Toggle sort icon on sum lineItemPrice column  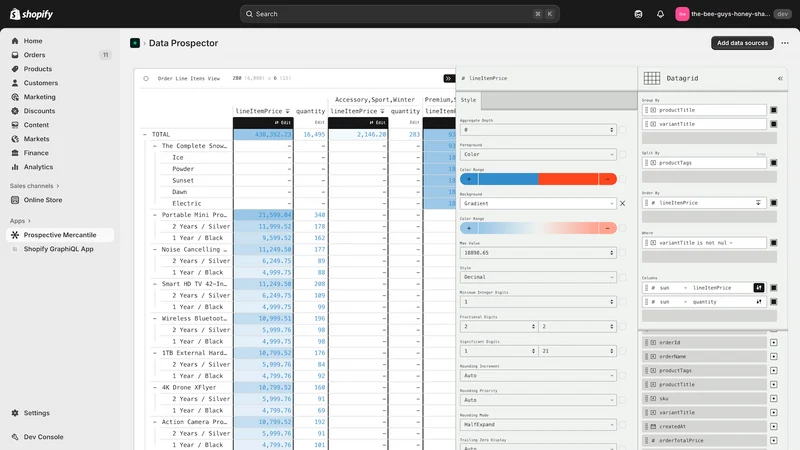pyautogui.click(x=759, y=288)
